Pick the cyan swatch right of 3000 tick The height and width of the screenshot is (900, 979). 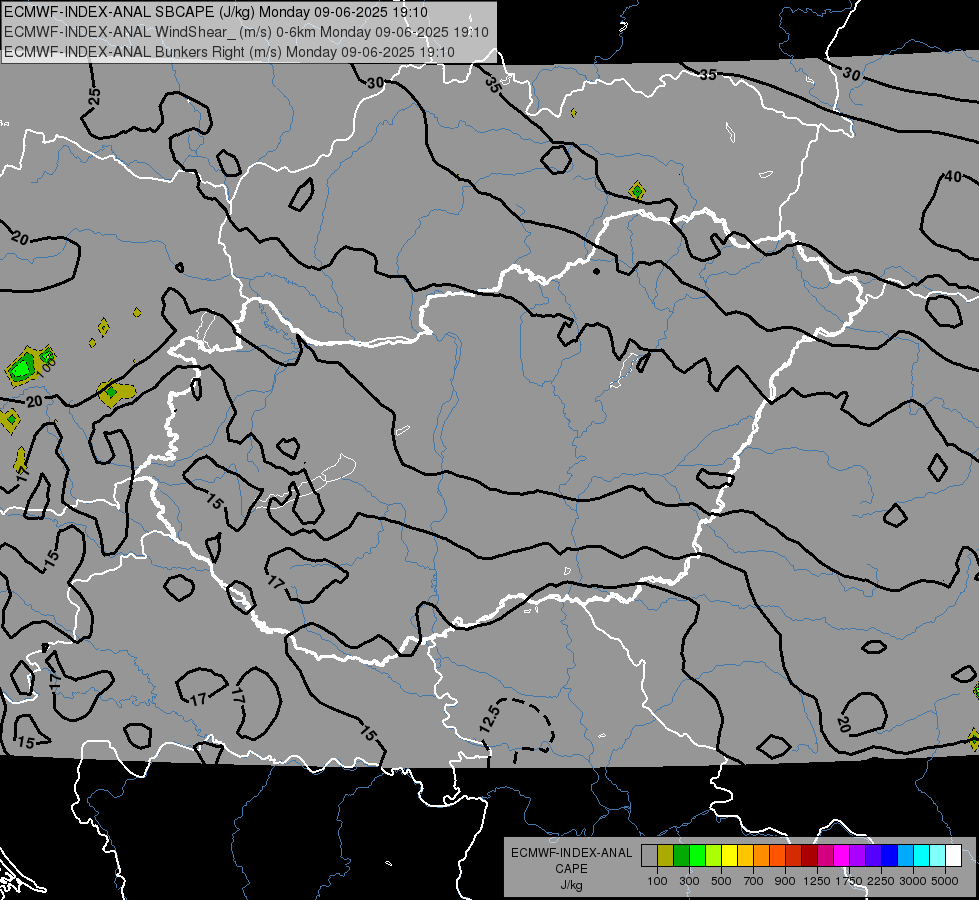click(x=922, y=855)
